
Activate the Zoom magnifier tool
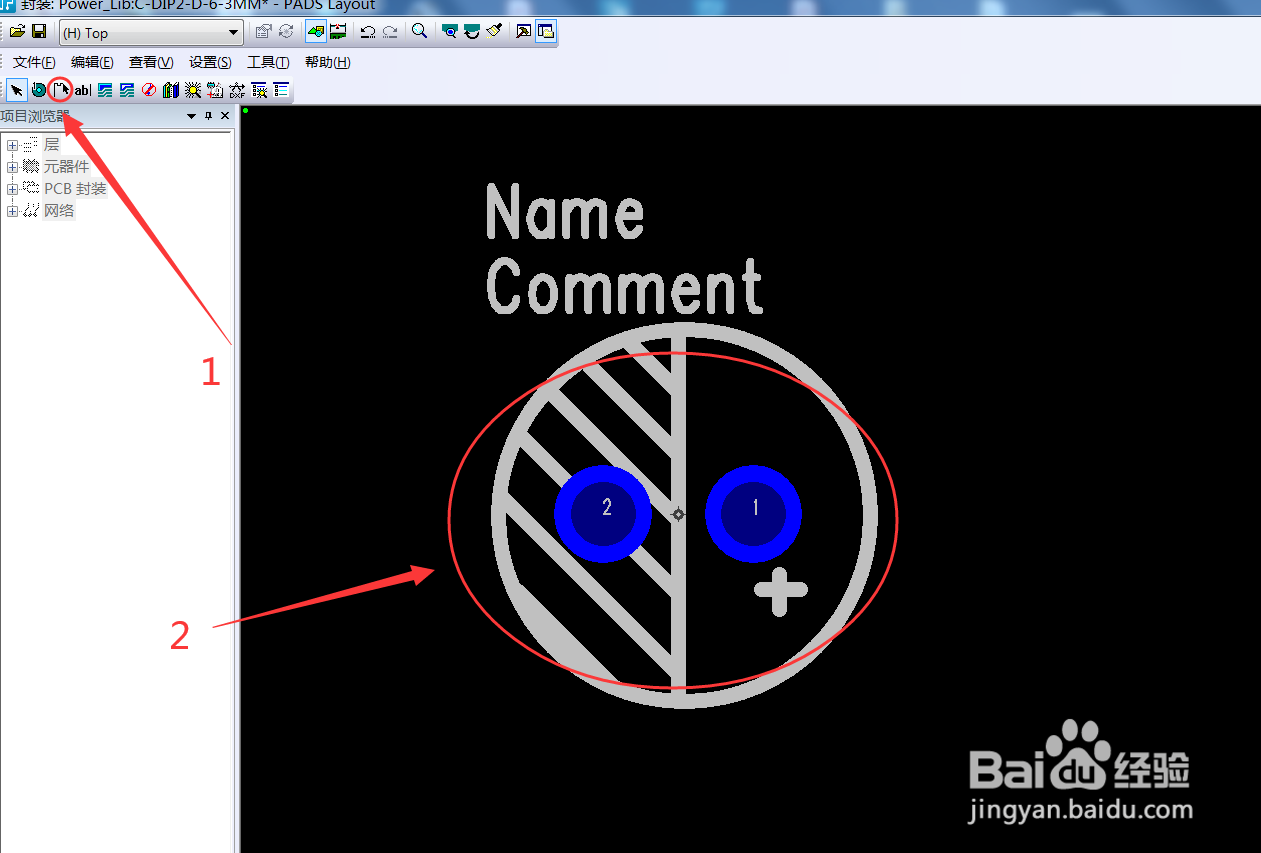point(420,31)
